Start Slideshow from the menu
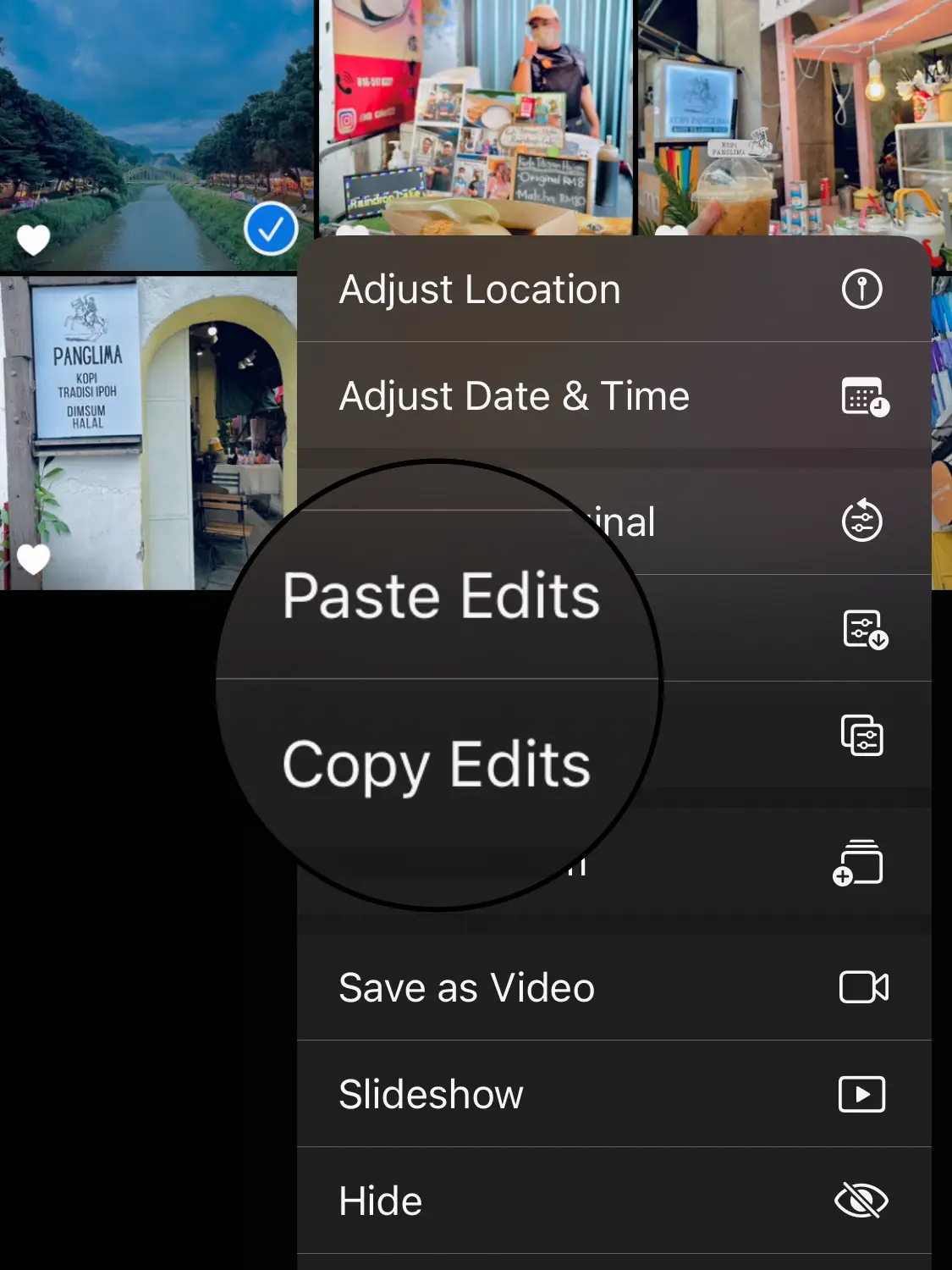The width and height of the screenshot is (952, 1270). [431, 1094]
